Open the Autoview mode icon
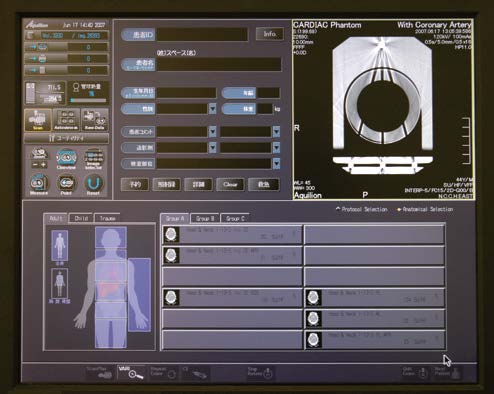The image size is (494, 394). click(66, 120)
